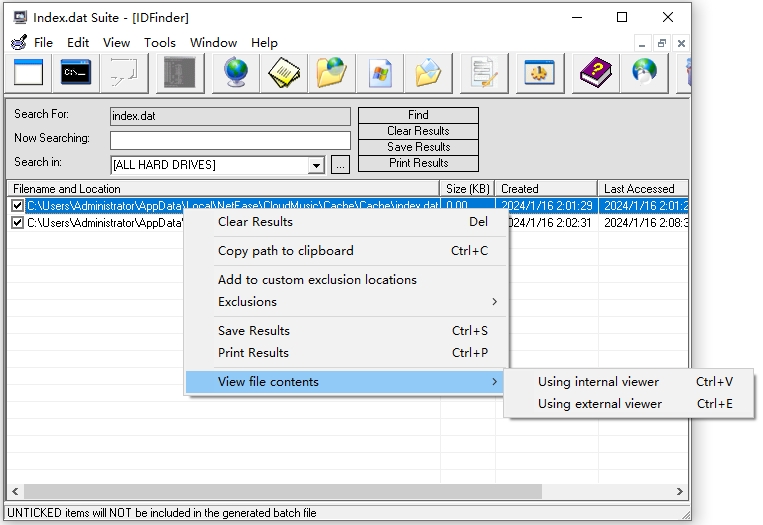Sort by Created column header
Screen dimensions: 763x525
(x=546, y=189)
